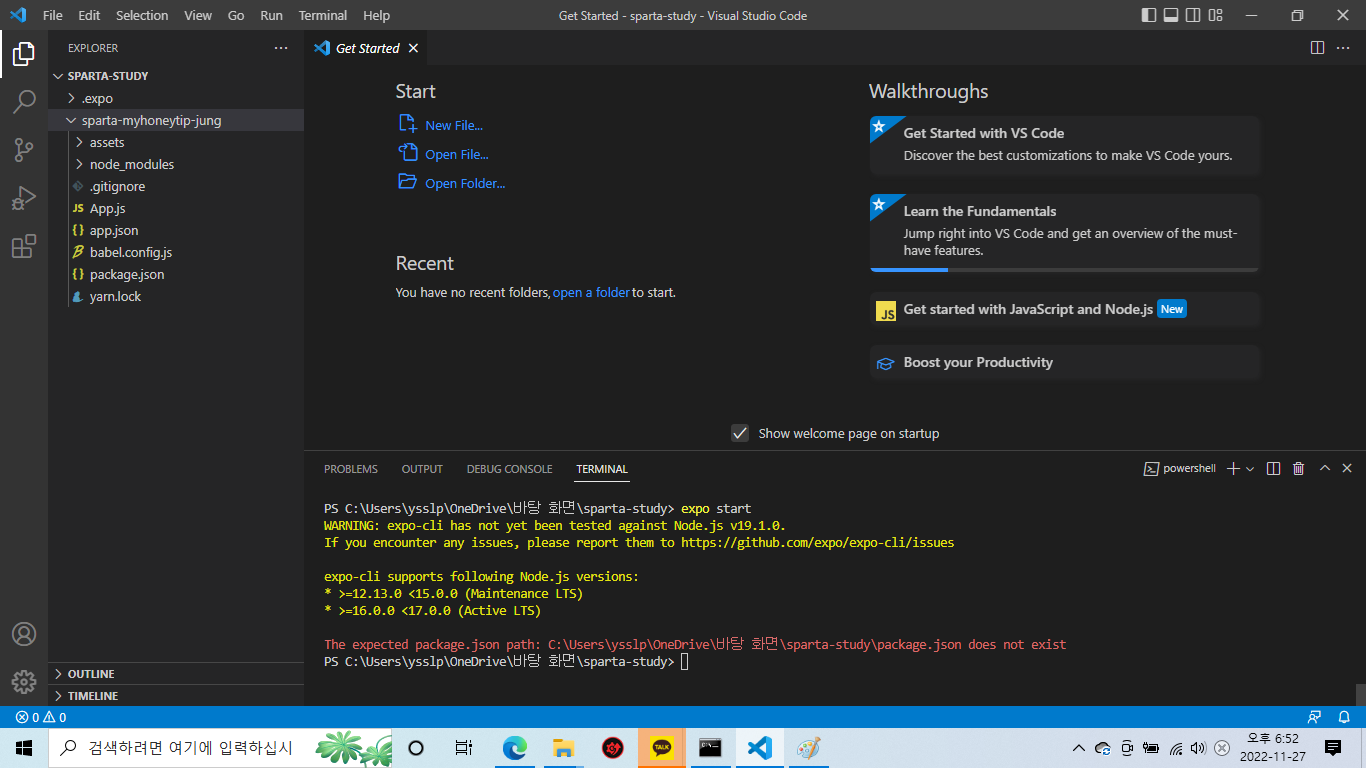This screenshot has width=1366, height=768.
Task: Open Explorer views and more actions ellipsis
Action: [x=281, y=48]
